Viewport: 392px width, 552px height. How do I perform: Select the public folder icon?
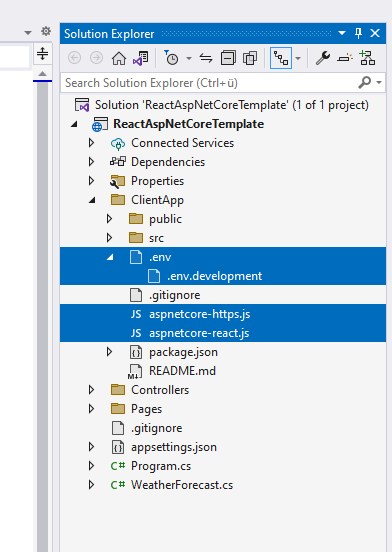click(136, 219)
